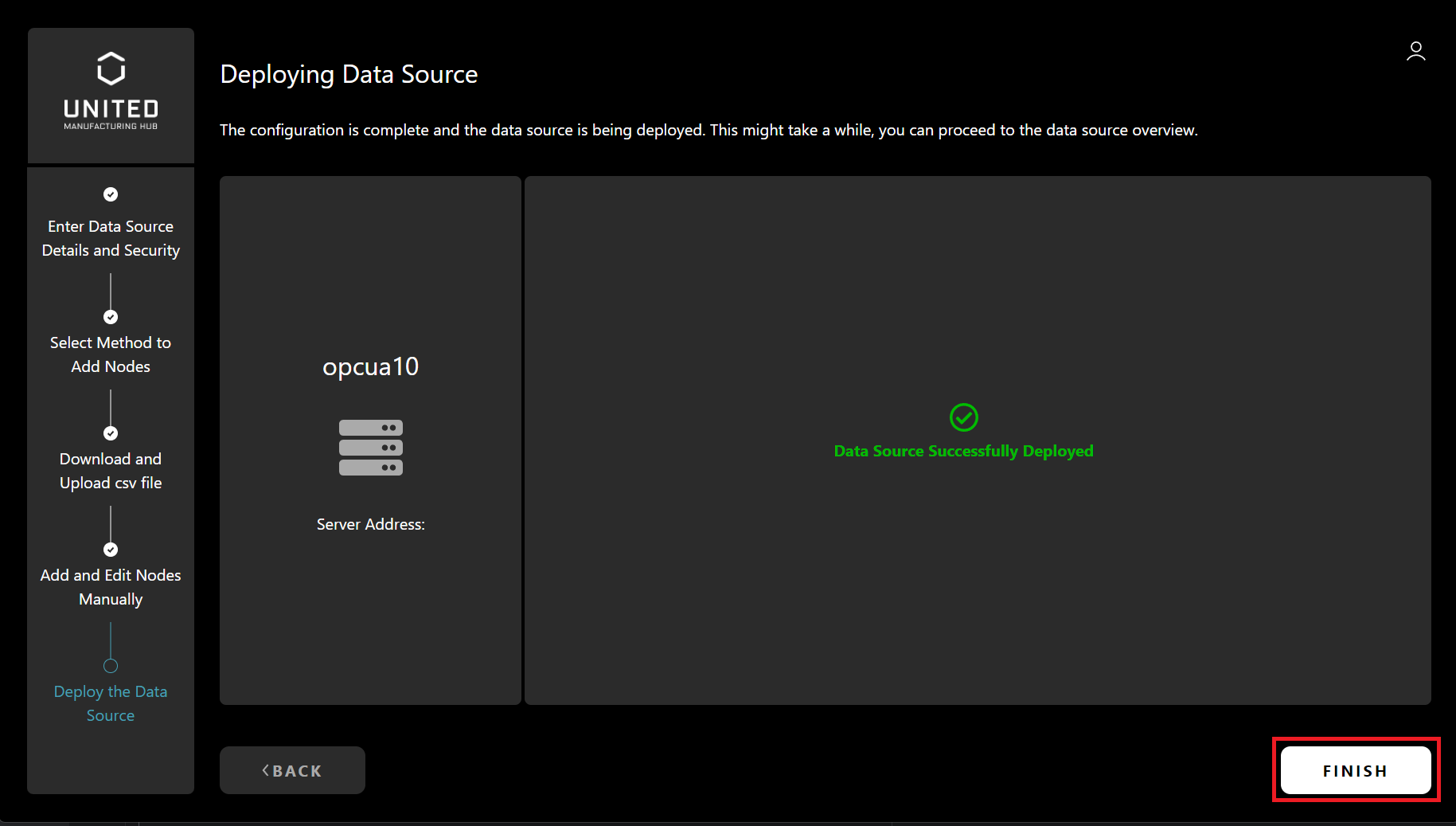
Task: Click the checkmark above Add and Edit Nodes
Action: click(x=111, y=550)
